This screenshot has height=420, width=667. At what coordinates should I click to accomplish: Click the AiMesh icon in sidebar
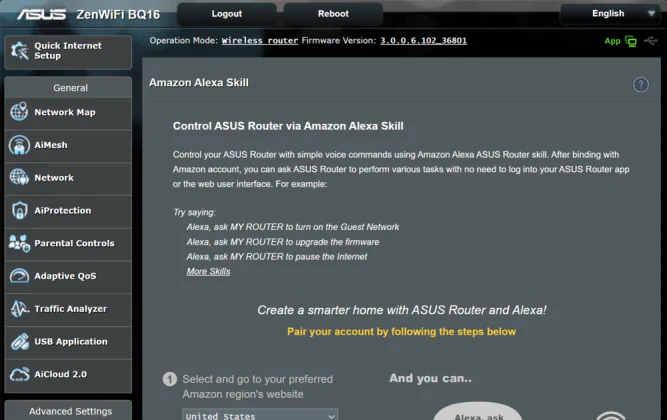[x=19, y=145]
